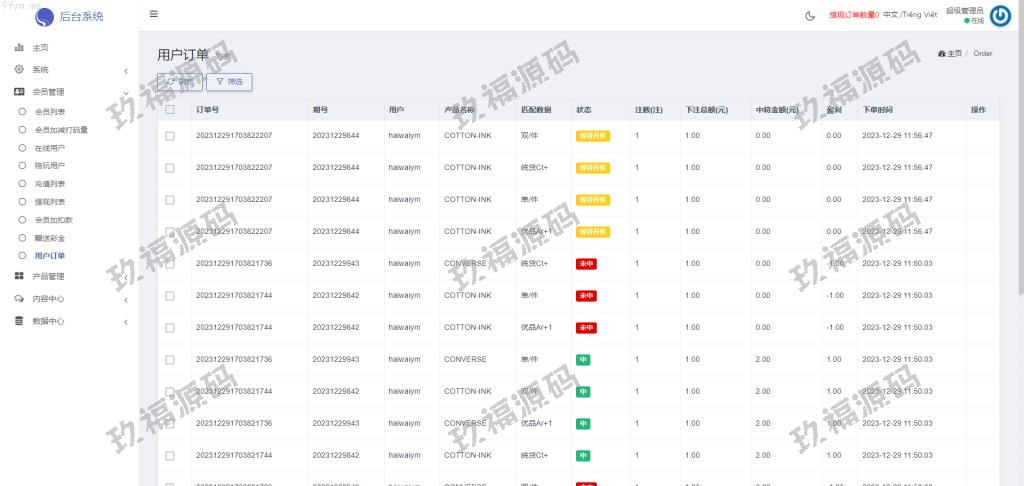Screen dimensions: 1024x486
Task: Click the blue power avatar icon
Action: tap(1000, 14)
